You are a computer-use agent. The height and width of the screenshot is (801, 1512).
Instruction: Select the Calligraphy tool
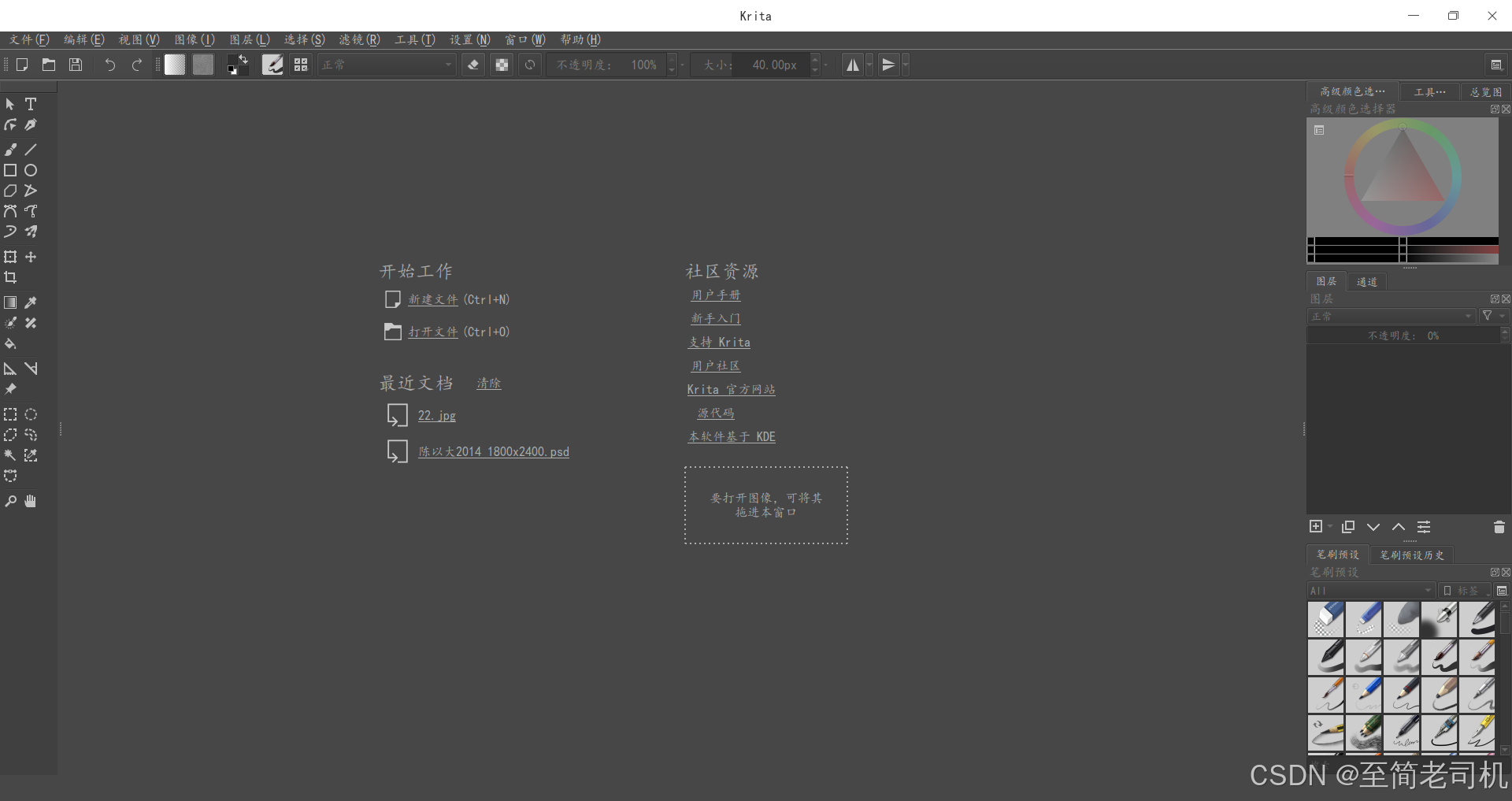tap(31, 124)
